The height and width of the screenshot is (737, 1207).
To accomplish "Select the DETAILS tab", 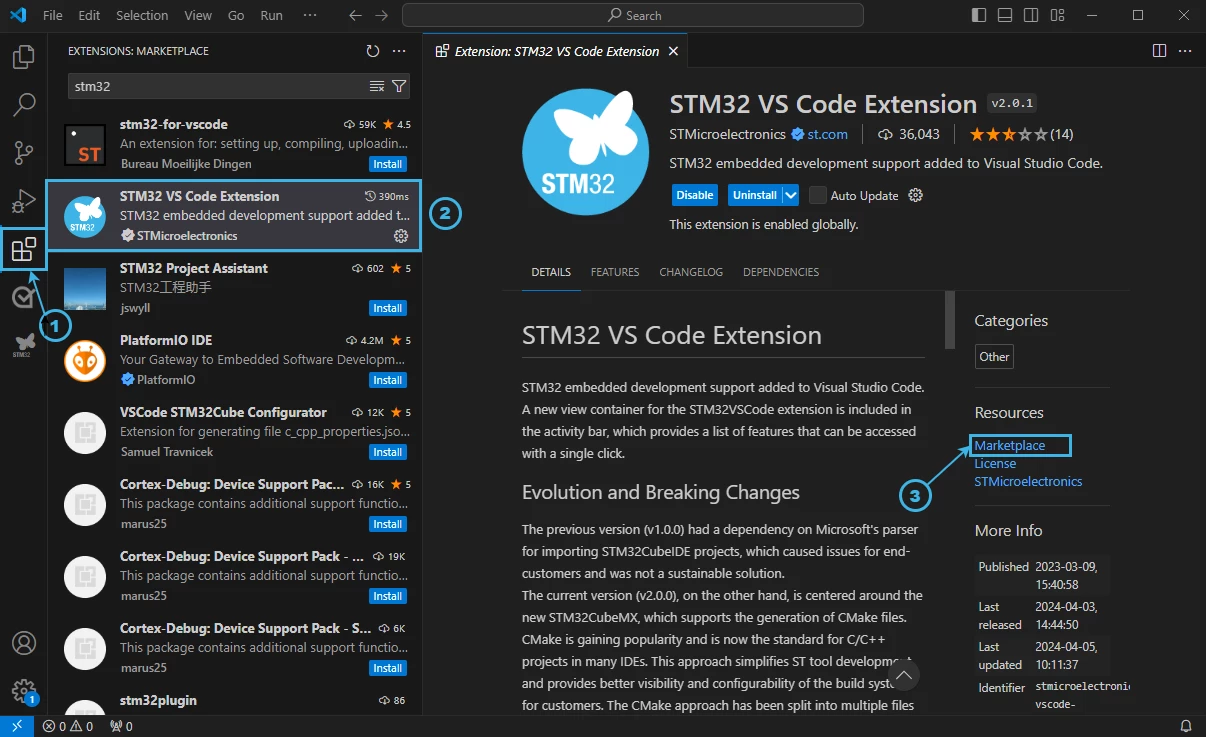I will [551, 272].
